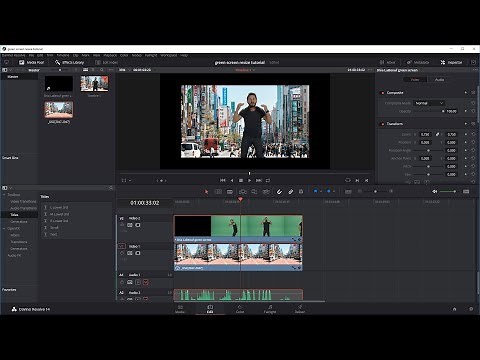Click the Mute button on Audio 1
The width and height of the screenshot is (480, 360).
click(x=146, y=283)
